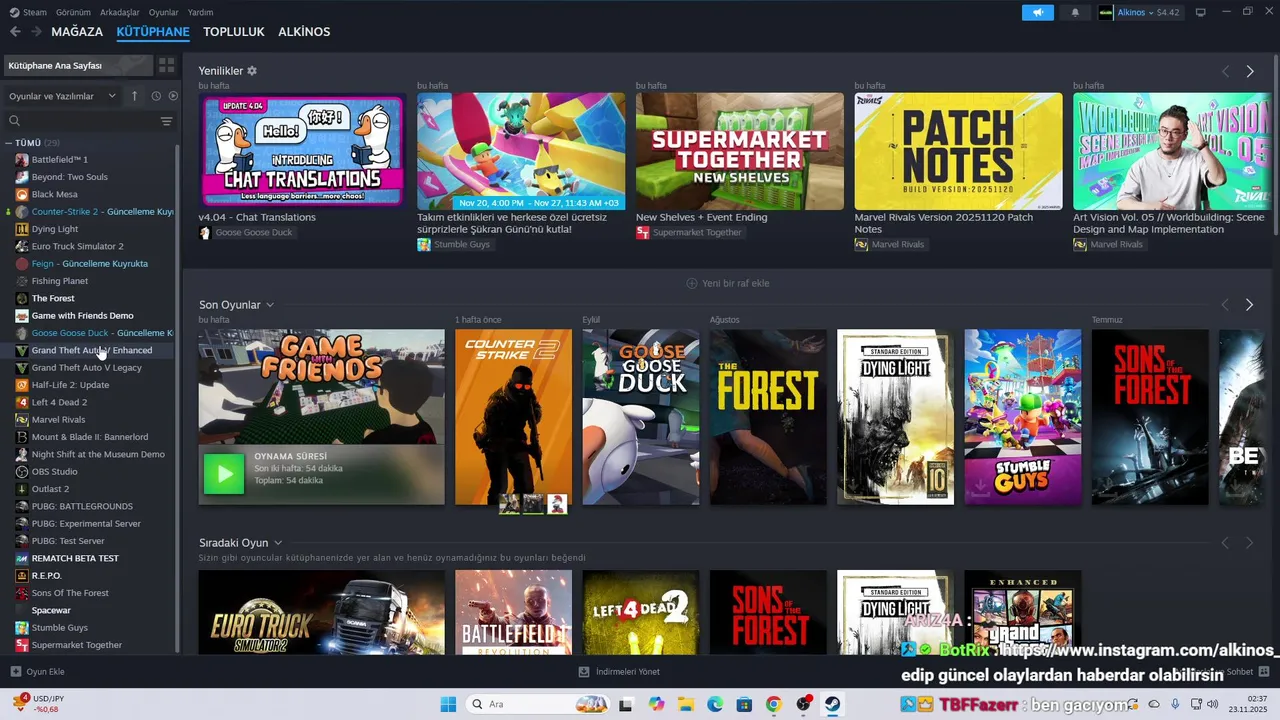Click the OBS Studio icon in taskbar
This screenshot has height=720, width=1280.
[803, 704]
